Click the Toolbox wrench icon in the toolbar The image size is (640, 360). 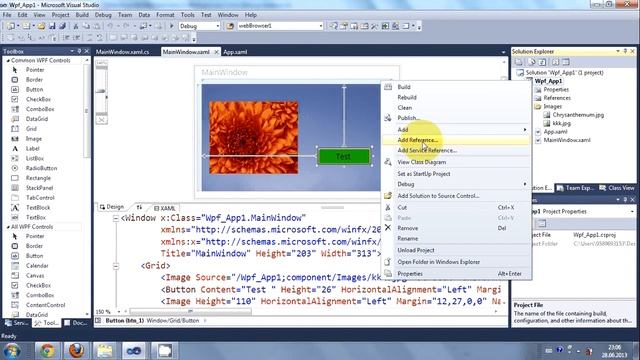coord(375,26)
